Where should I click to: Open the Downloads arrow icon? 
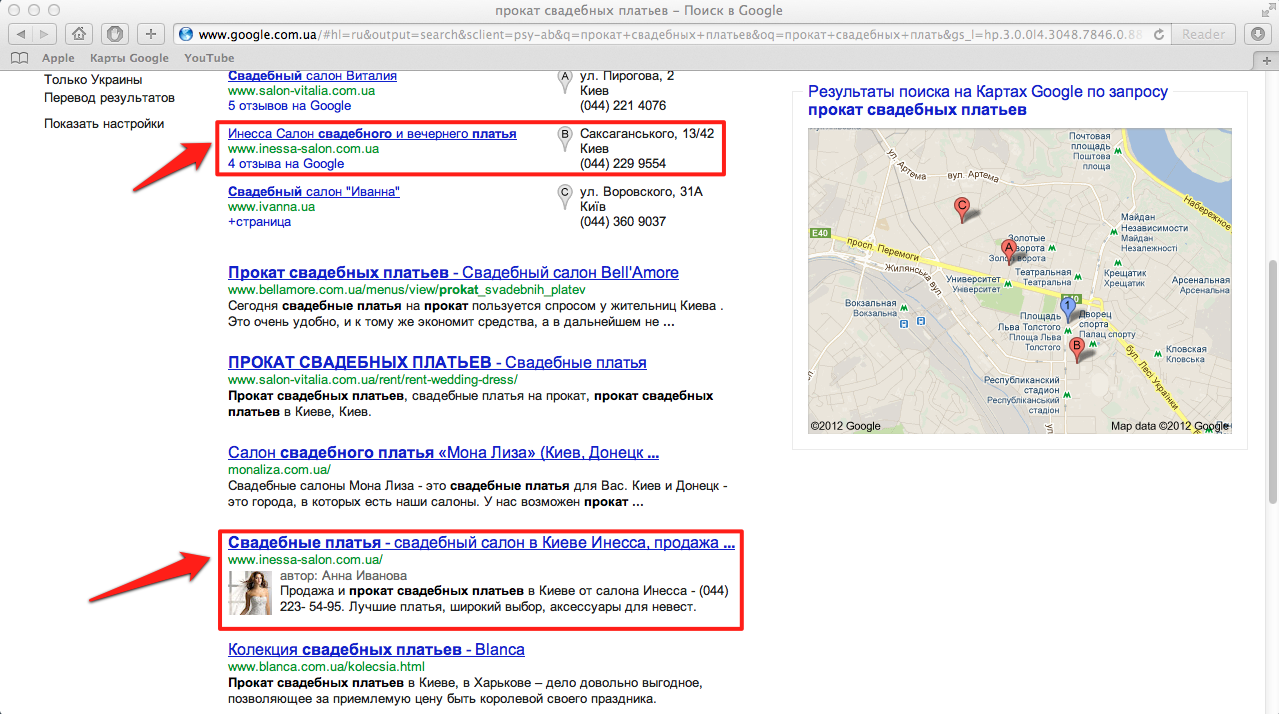(1259, 34)
